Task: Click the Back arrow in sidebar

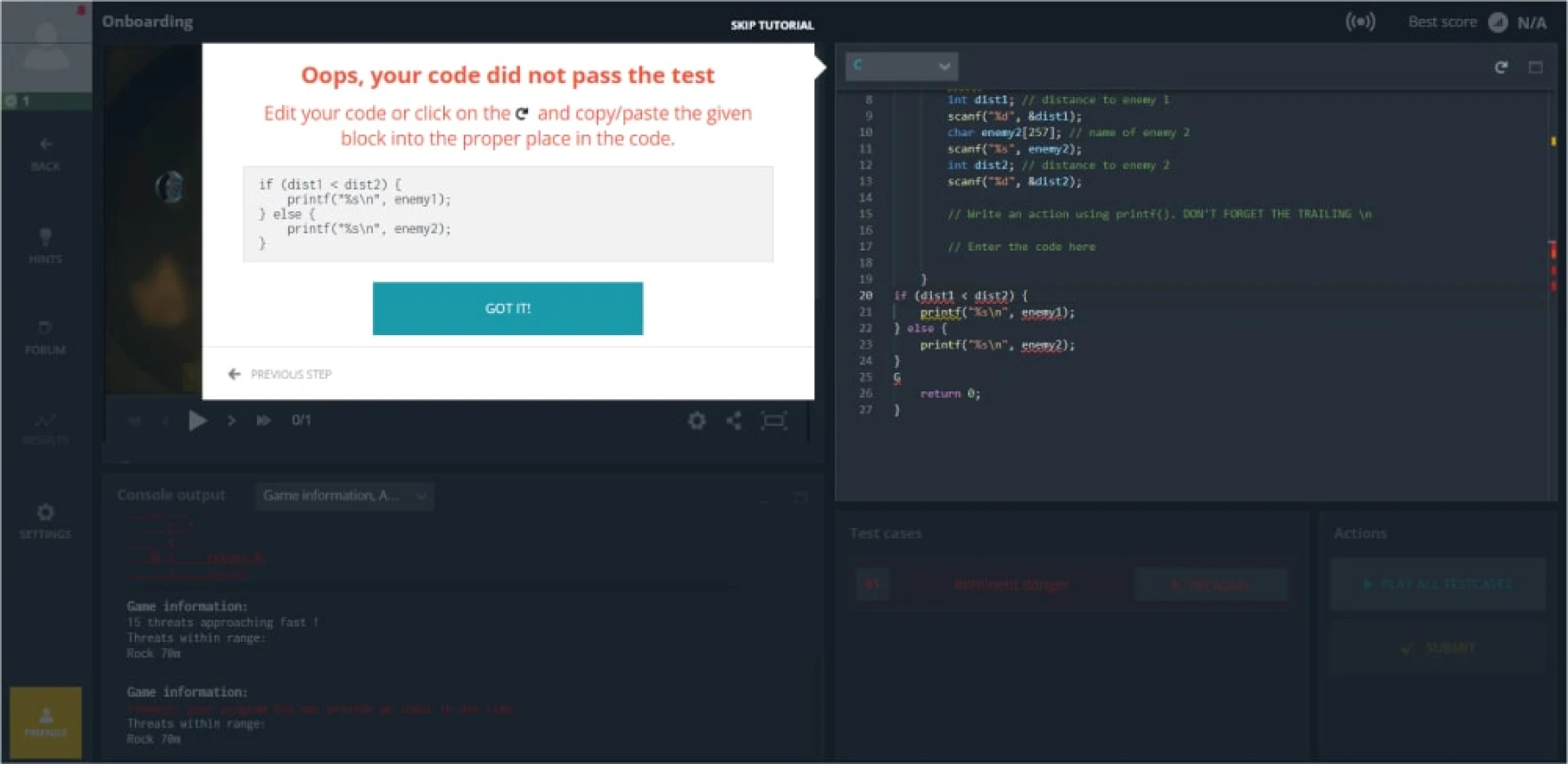Action: [x=45, y=153]
